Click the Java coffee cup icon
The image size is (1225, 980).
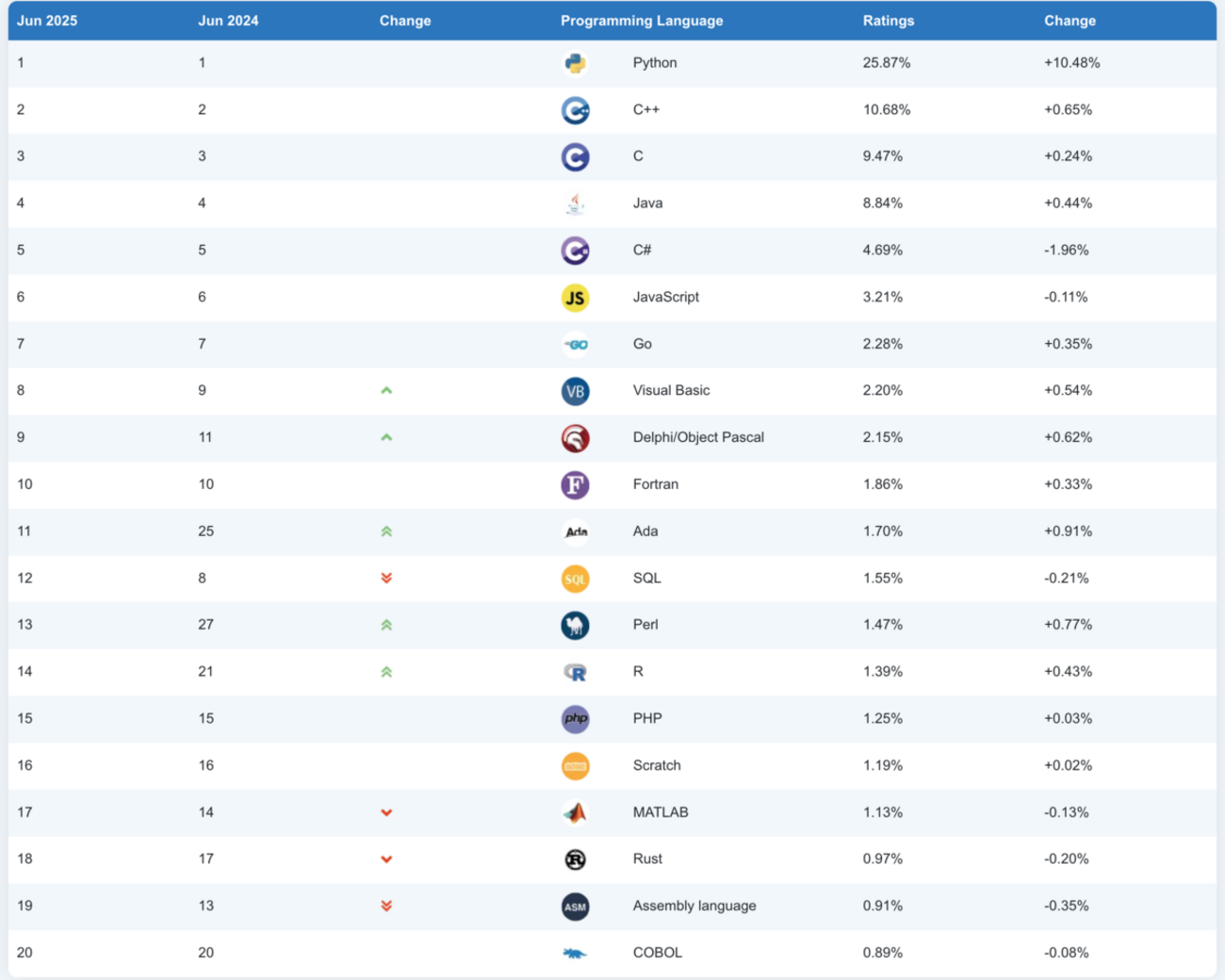click(x=575, y=204)
